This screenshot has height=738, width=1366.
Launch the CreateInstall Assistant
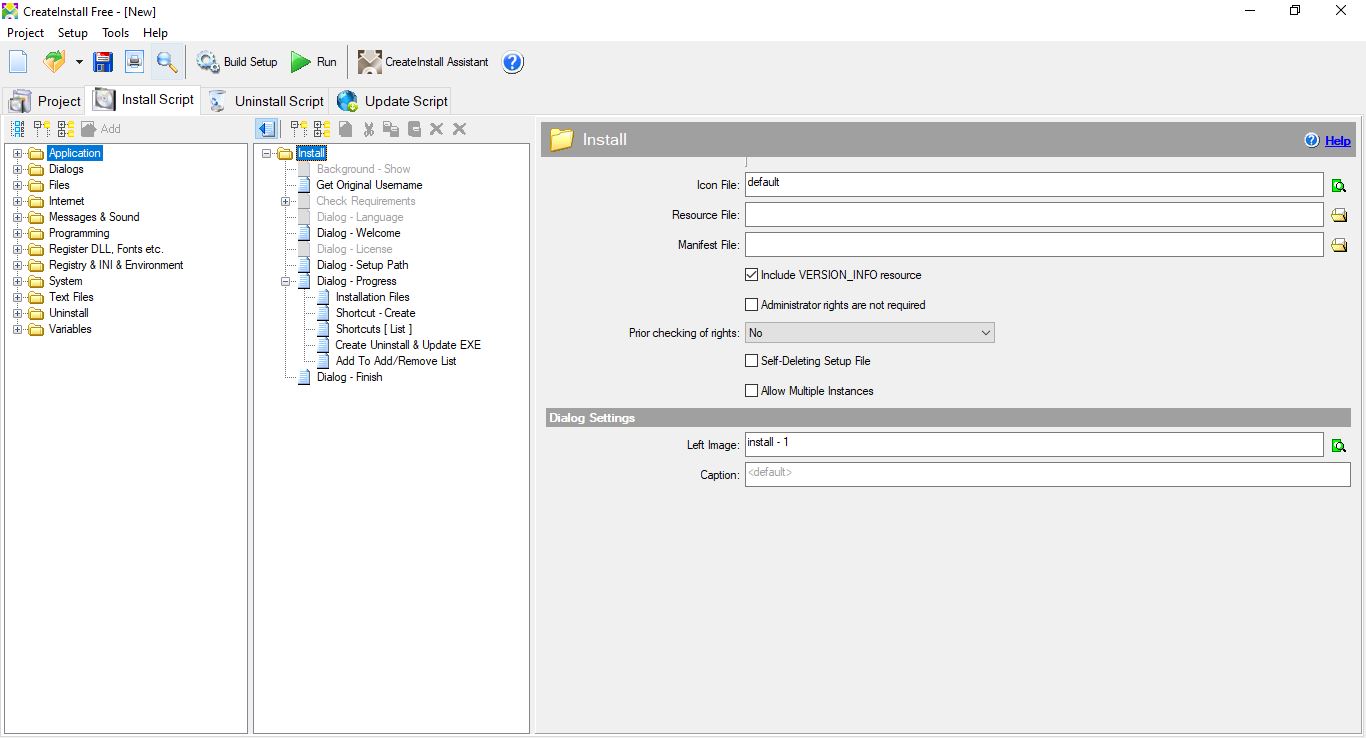coord(423,62)
